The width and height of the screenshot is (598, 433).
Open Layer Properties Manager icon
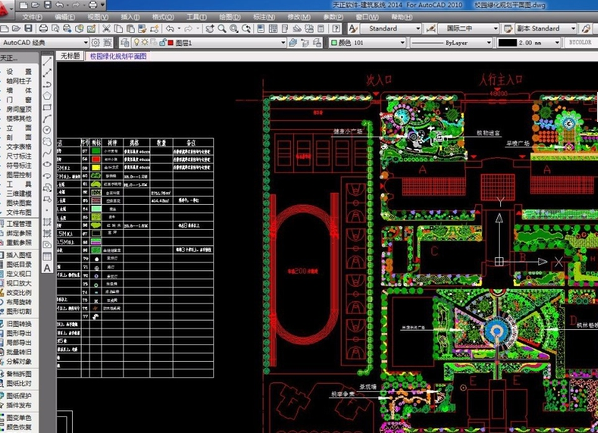tap(125, 43)
